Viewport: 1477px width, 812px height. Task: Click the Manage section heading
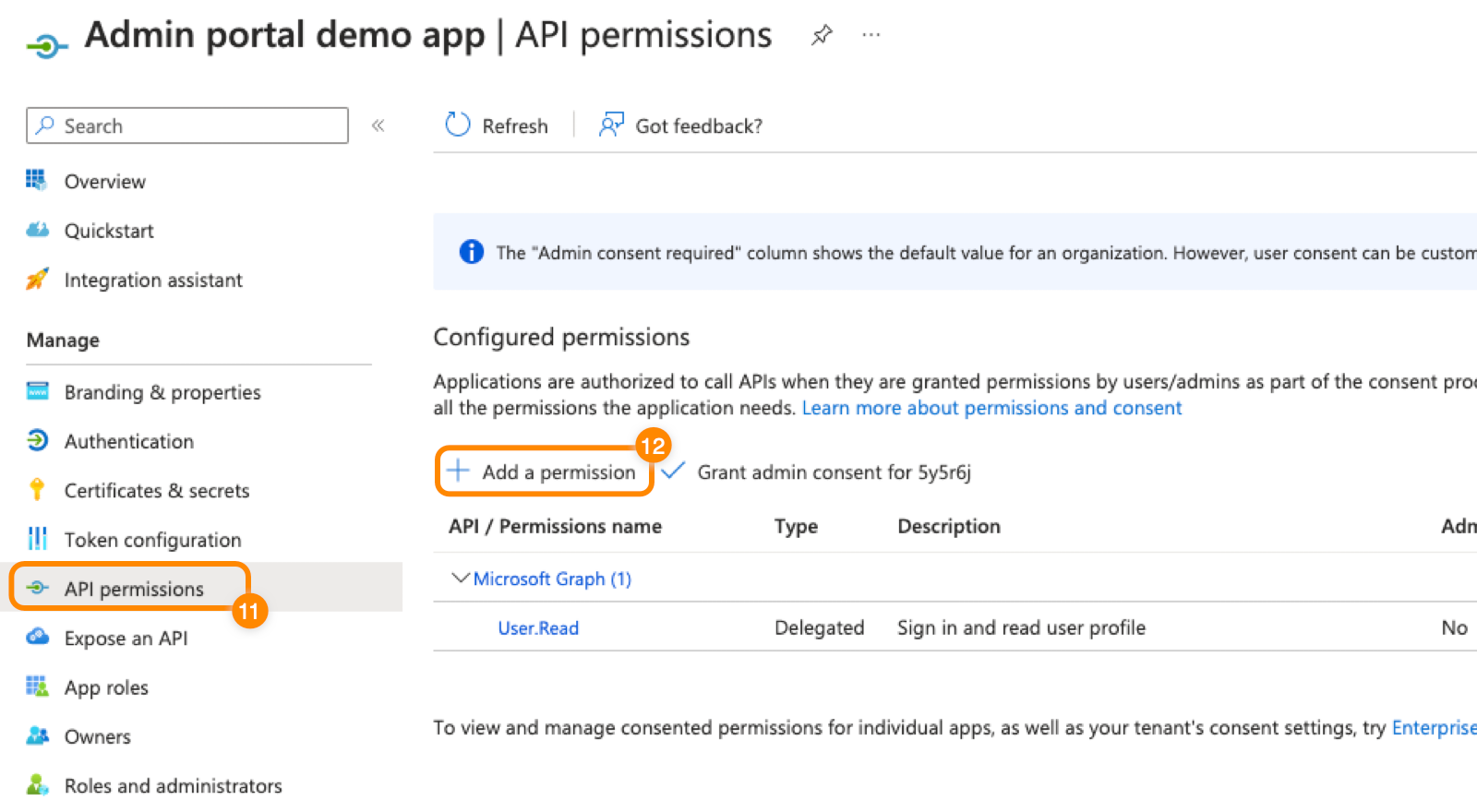point(63,340)
